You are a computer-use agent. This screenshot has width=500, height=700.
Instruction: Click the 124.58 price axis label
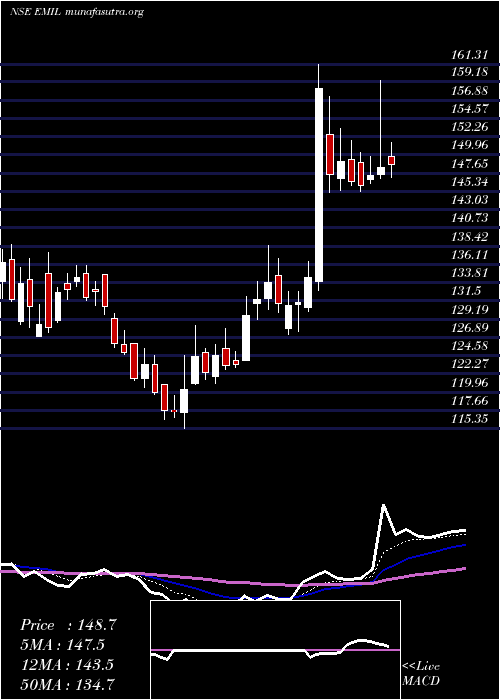click(x=470, y=346)
